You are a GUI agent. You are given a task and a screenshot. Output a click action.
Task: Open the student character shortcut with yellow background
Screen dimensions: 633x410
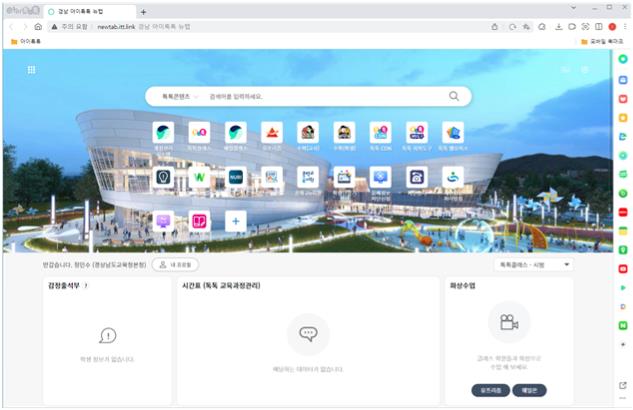(x=344, y=132)
